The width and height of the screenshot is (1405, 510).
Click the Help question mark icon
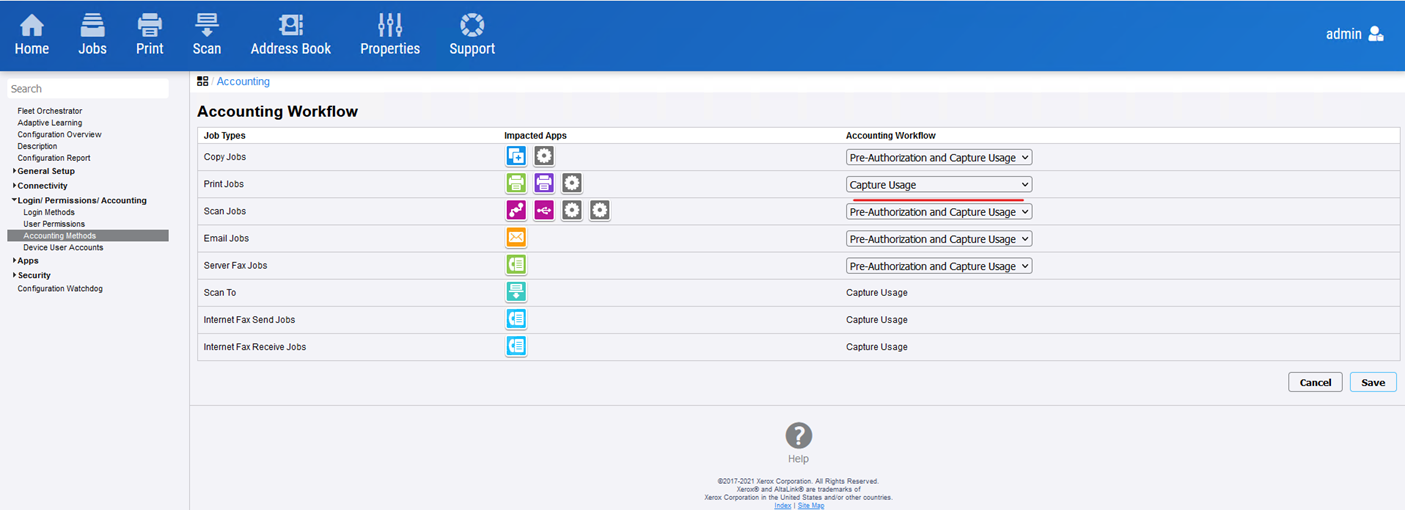[798, 436]
